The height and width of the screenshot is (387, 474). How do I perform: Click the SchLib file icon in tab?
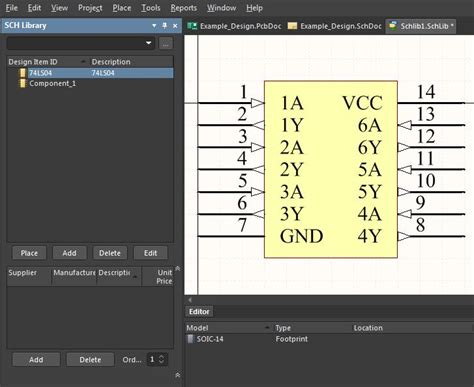click(x=393, y=26)
